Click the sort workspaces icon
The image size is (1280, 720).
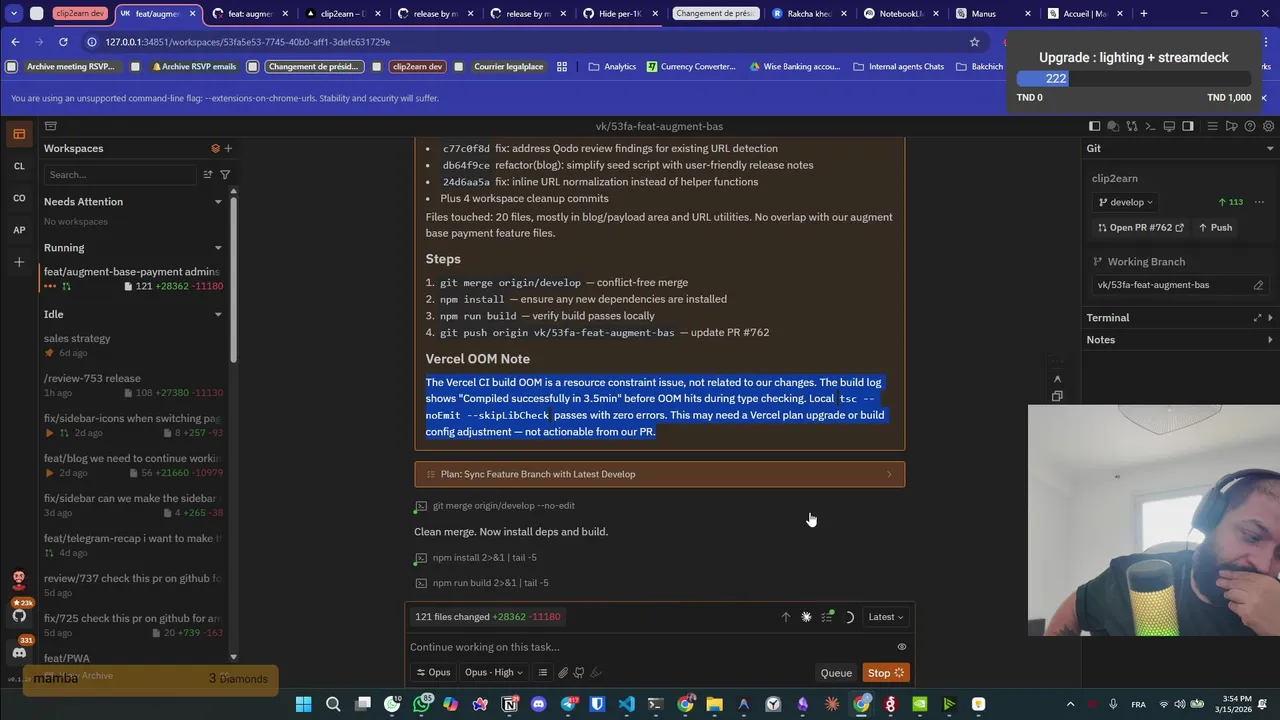point(208,174)
